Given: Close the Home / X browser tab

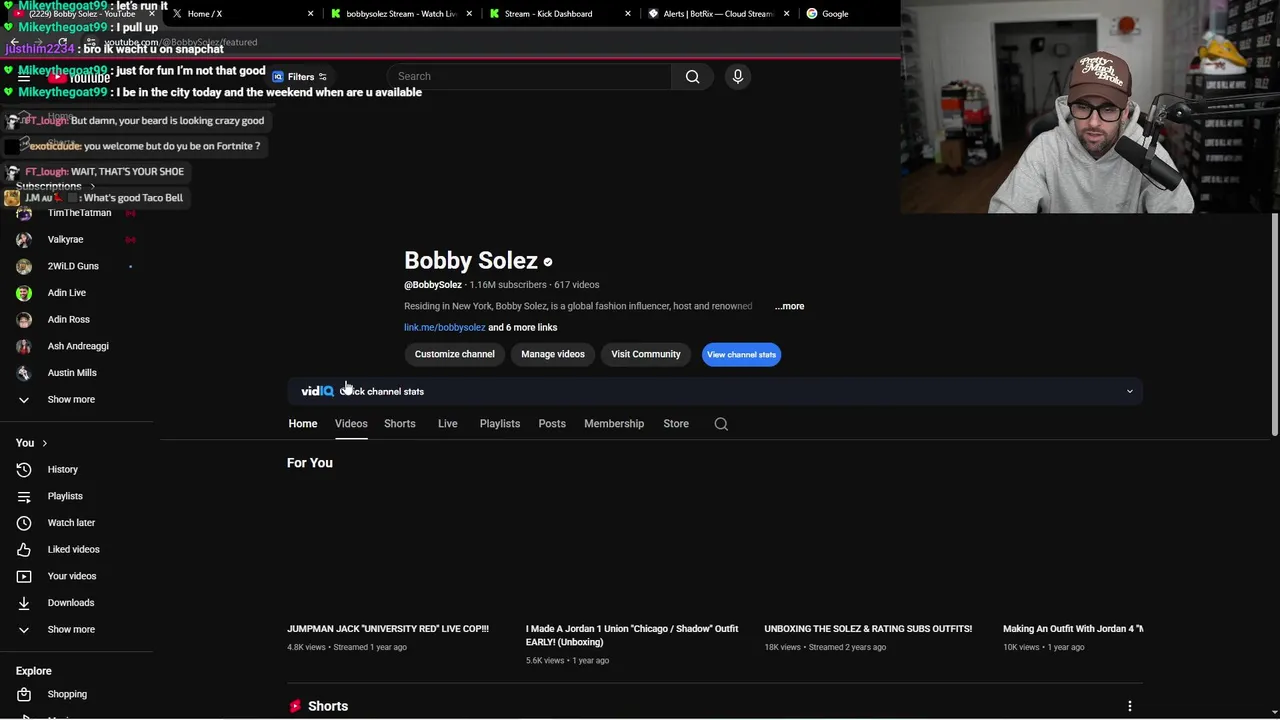Looking at the screenshot, I should 310,14.
